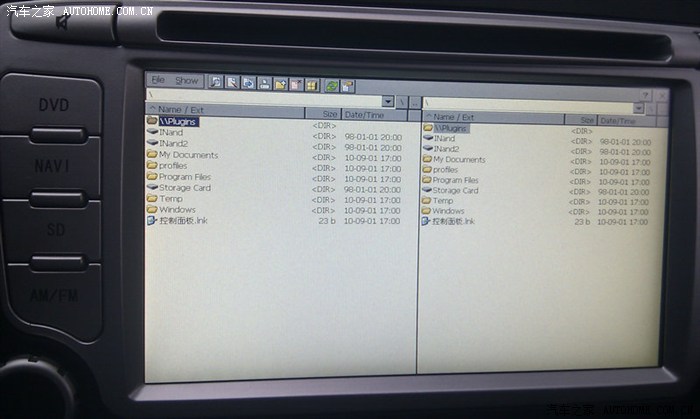Click the green refresh arrows toolbar icon
The height and width of the screenshot is (419, 700).
click(x=331, y=85)
